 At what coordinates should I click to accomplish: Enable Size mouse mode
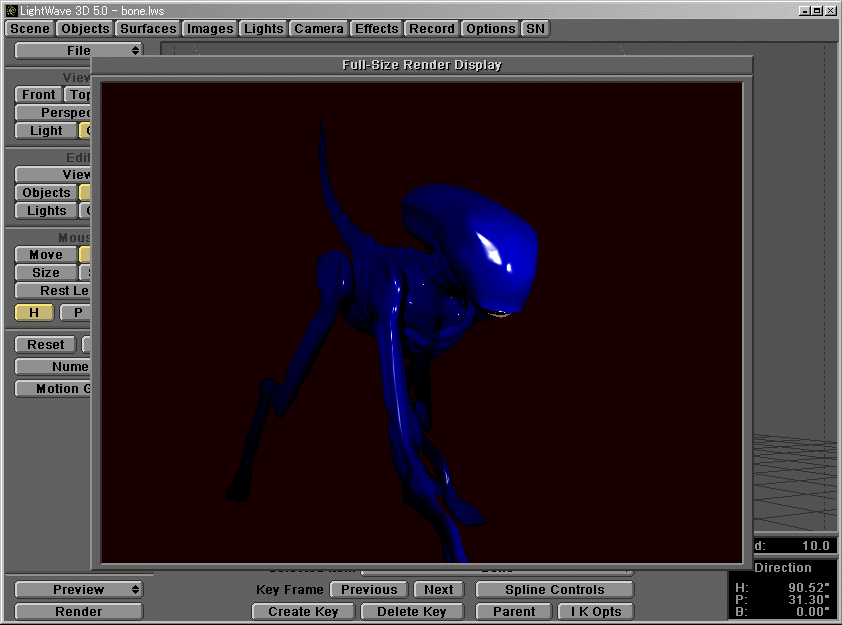[x=43, y=272]
